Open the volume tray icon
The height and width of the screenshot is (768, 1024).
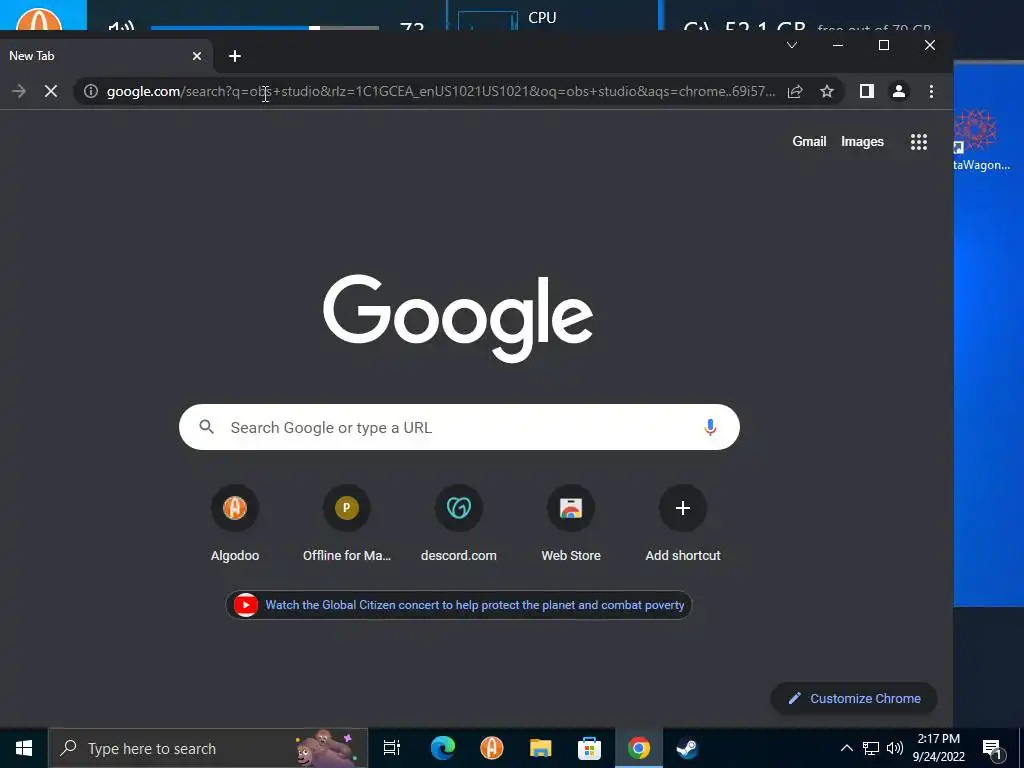pyautogui.click(x=895, y=748)
